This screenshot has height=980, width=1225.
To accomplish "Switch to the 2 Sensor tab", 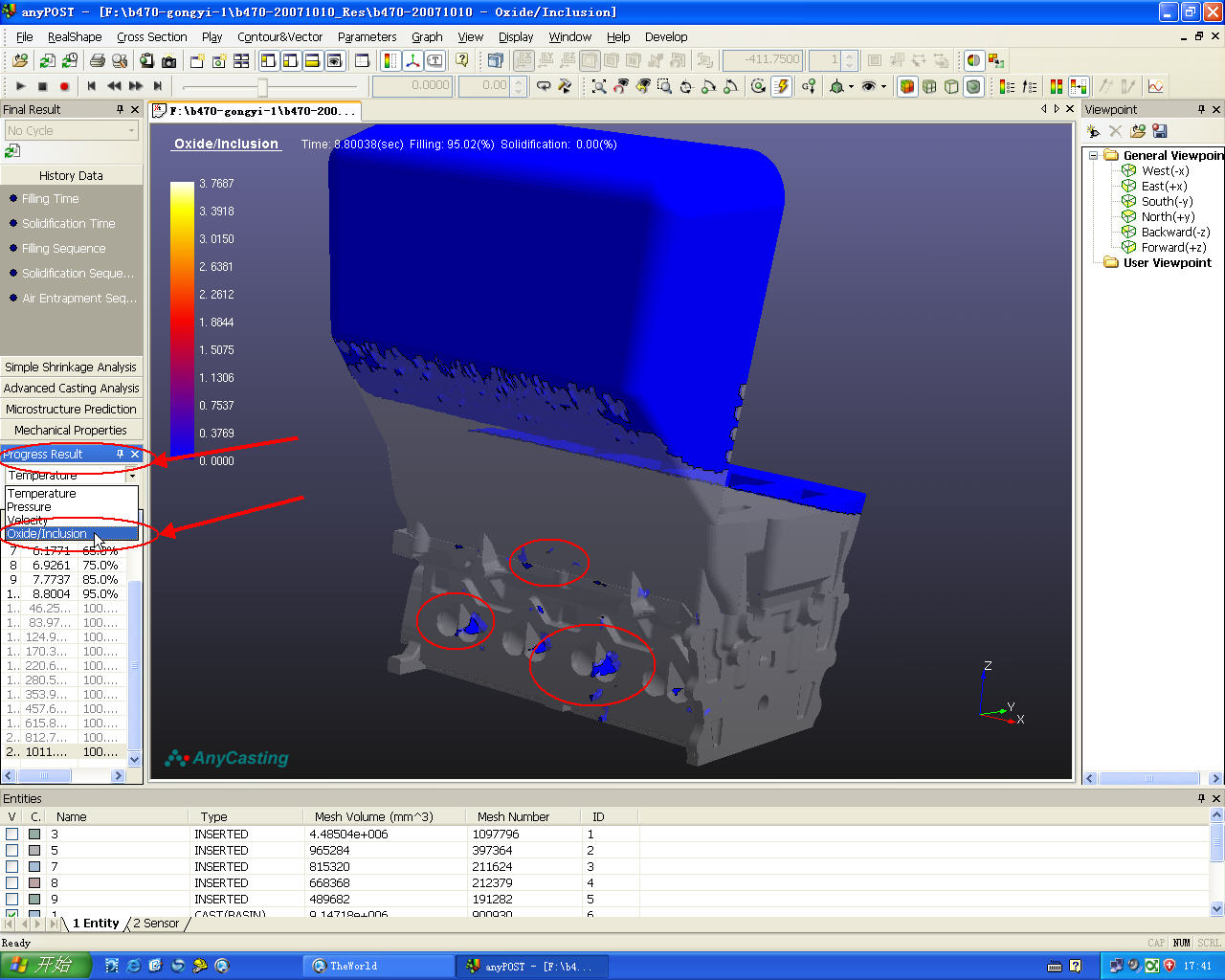I will coord(156,924).
